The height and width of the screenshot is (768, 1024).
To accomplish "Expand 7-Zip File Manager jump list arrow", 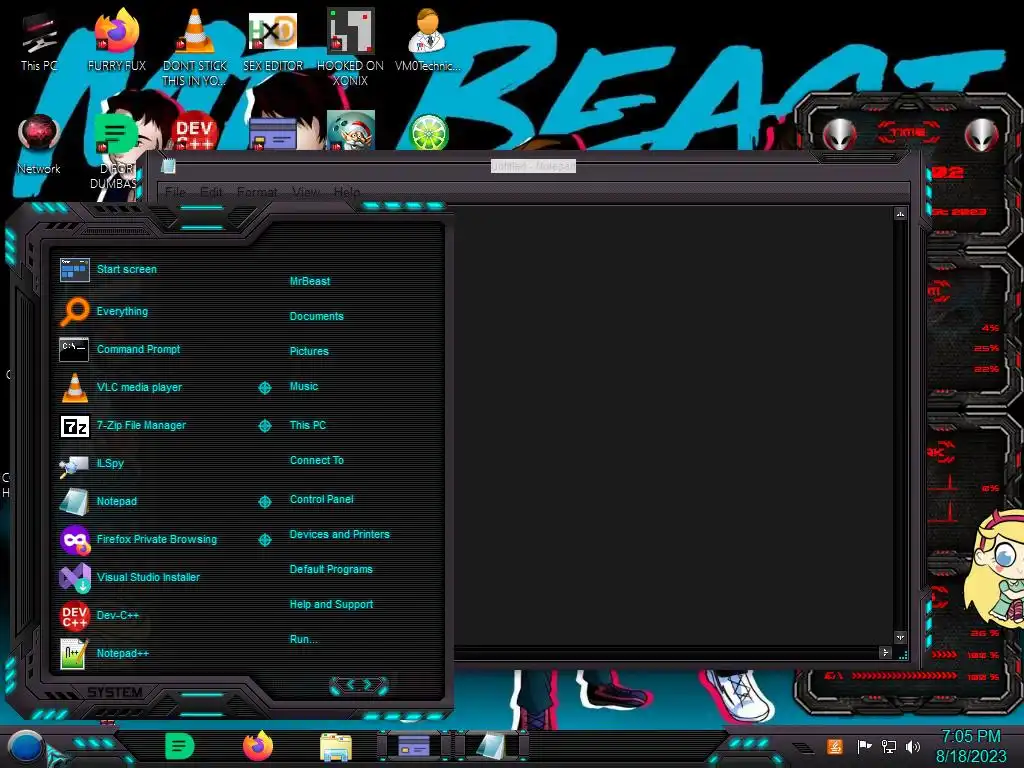I will 264,426.
